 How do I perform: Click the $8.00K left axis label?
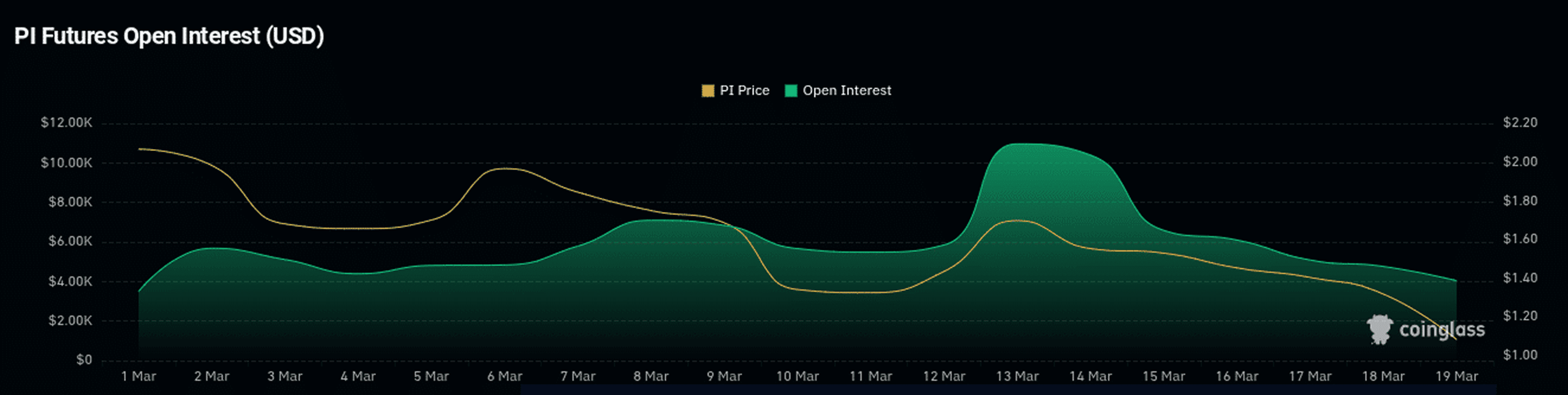coord(70,202)
